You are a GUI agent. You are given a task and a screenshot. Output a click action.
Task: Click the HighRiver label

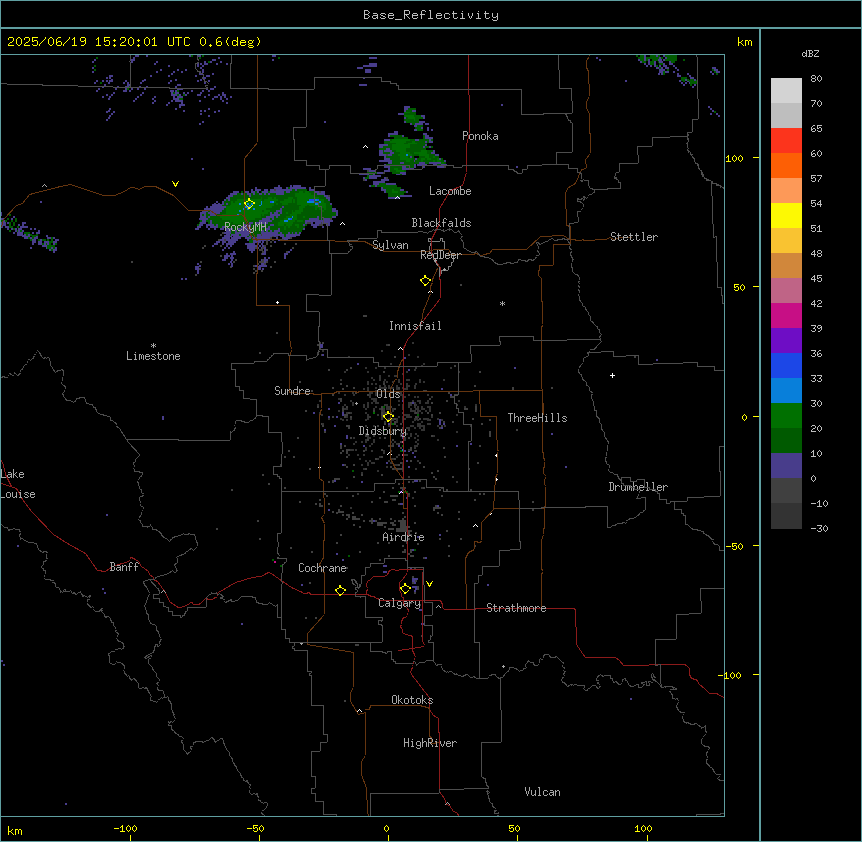[x=430, y=743]
